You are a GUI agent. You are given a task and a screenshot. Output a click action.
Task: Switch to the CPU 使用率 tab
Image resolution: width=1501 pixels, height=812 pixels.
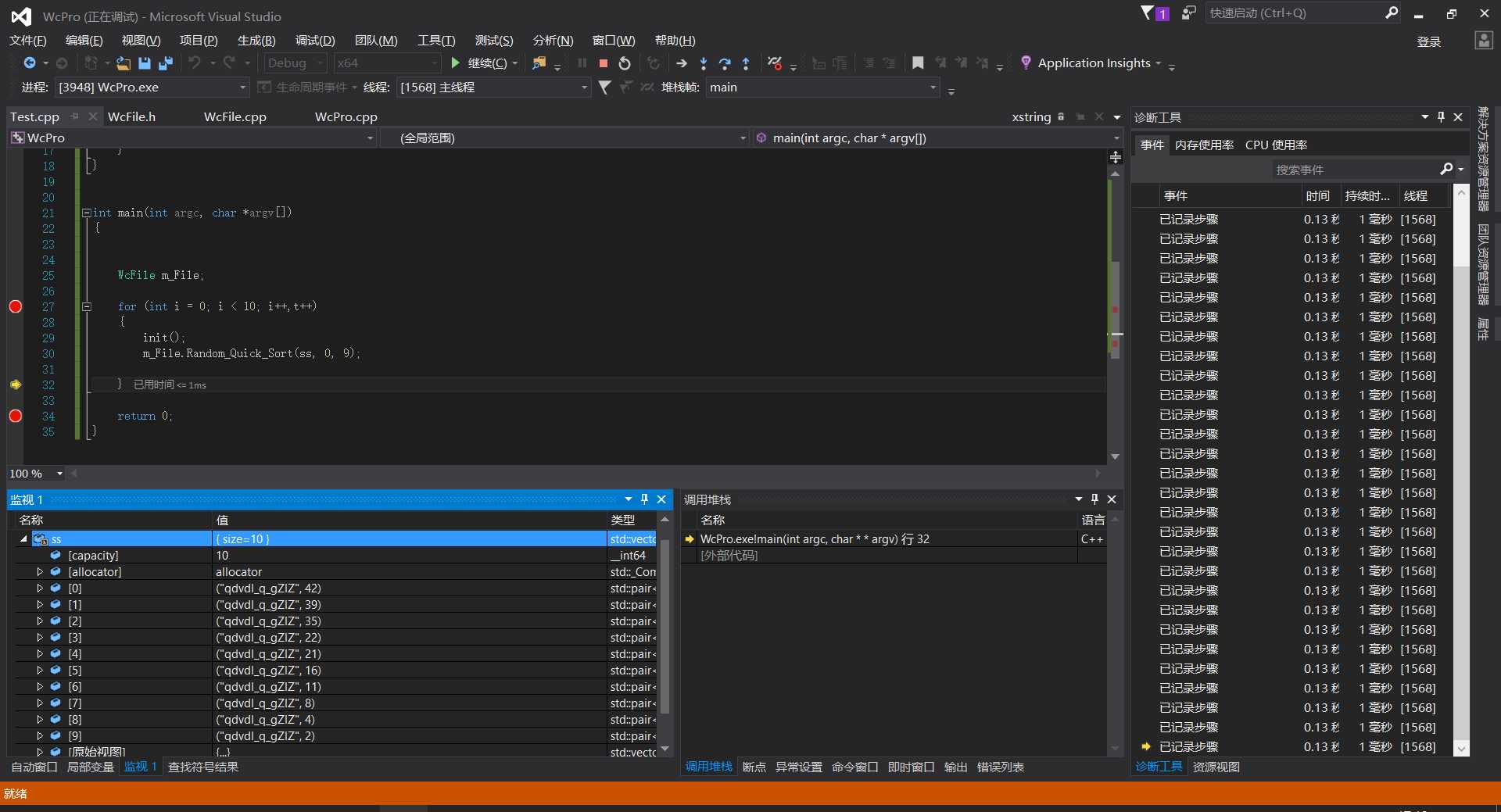pyautogui.click(x=1276, y=145)
